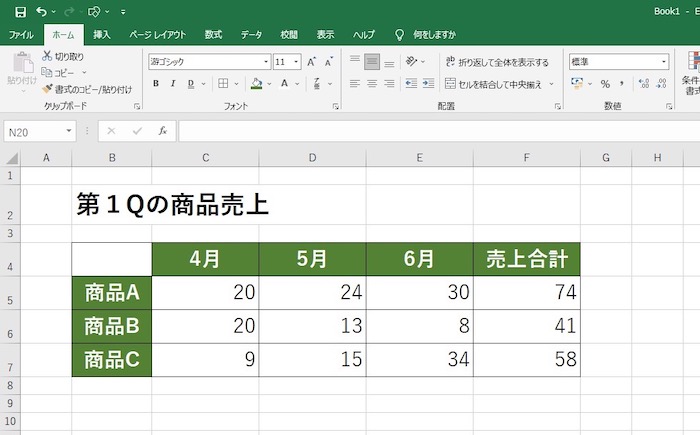Toggle italic formatting
This screenshot has width=700, height=435.
tap(173, 84)
